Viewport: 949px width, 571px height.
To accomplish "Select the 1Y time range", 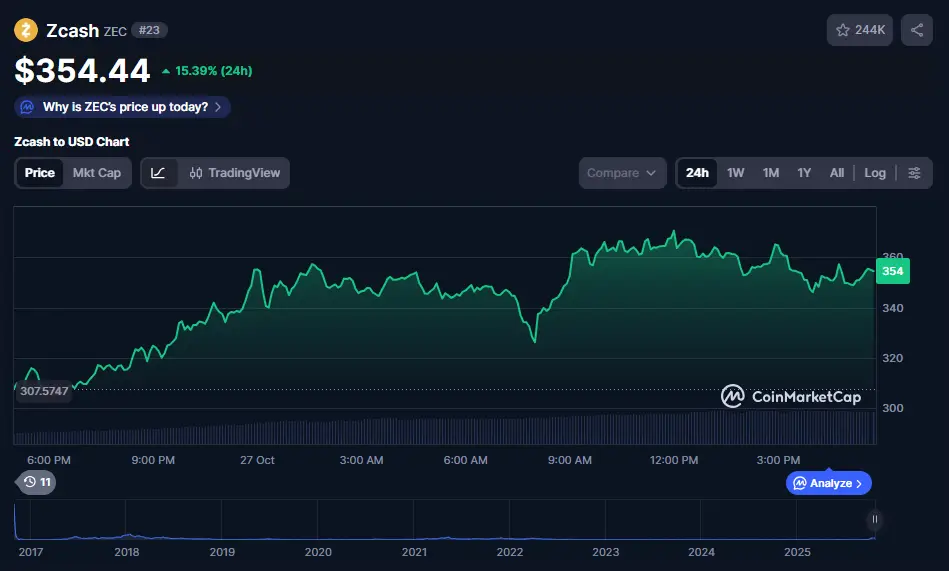I will [x=804, y=173].
